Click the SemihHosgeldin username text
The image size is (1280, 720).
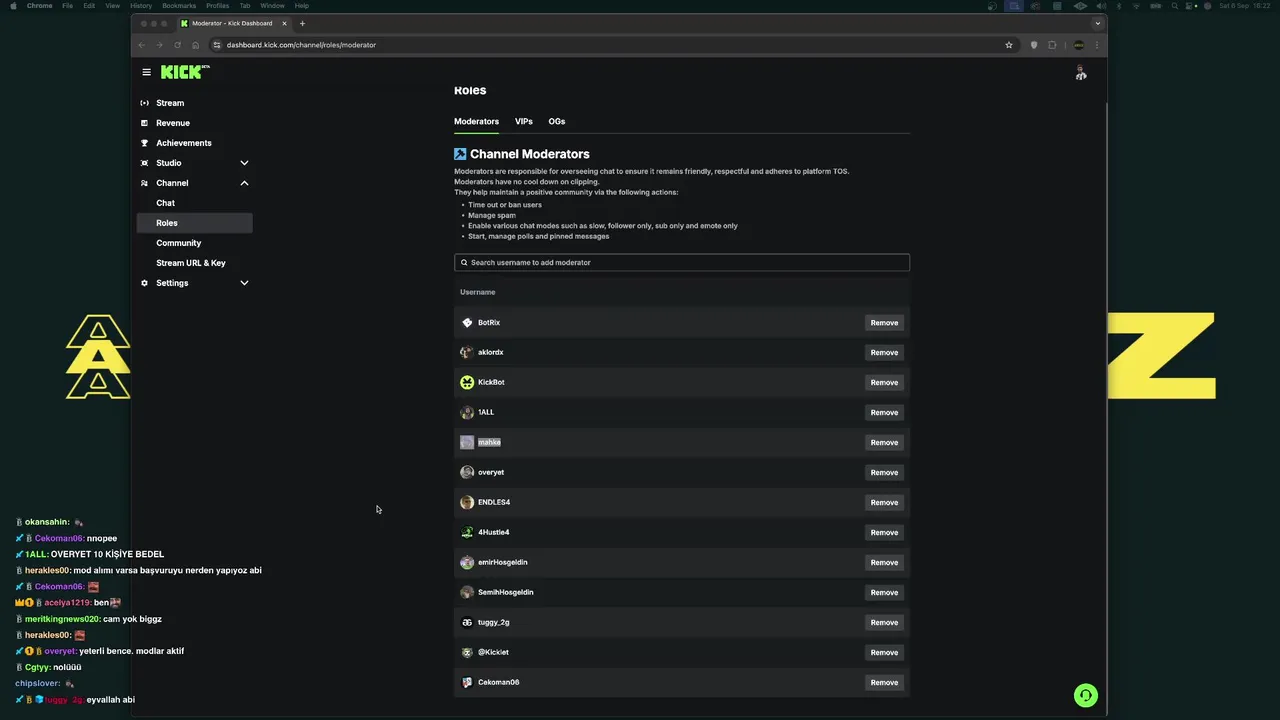[506, 593]
